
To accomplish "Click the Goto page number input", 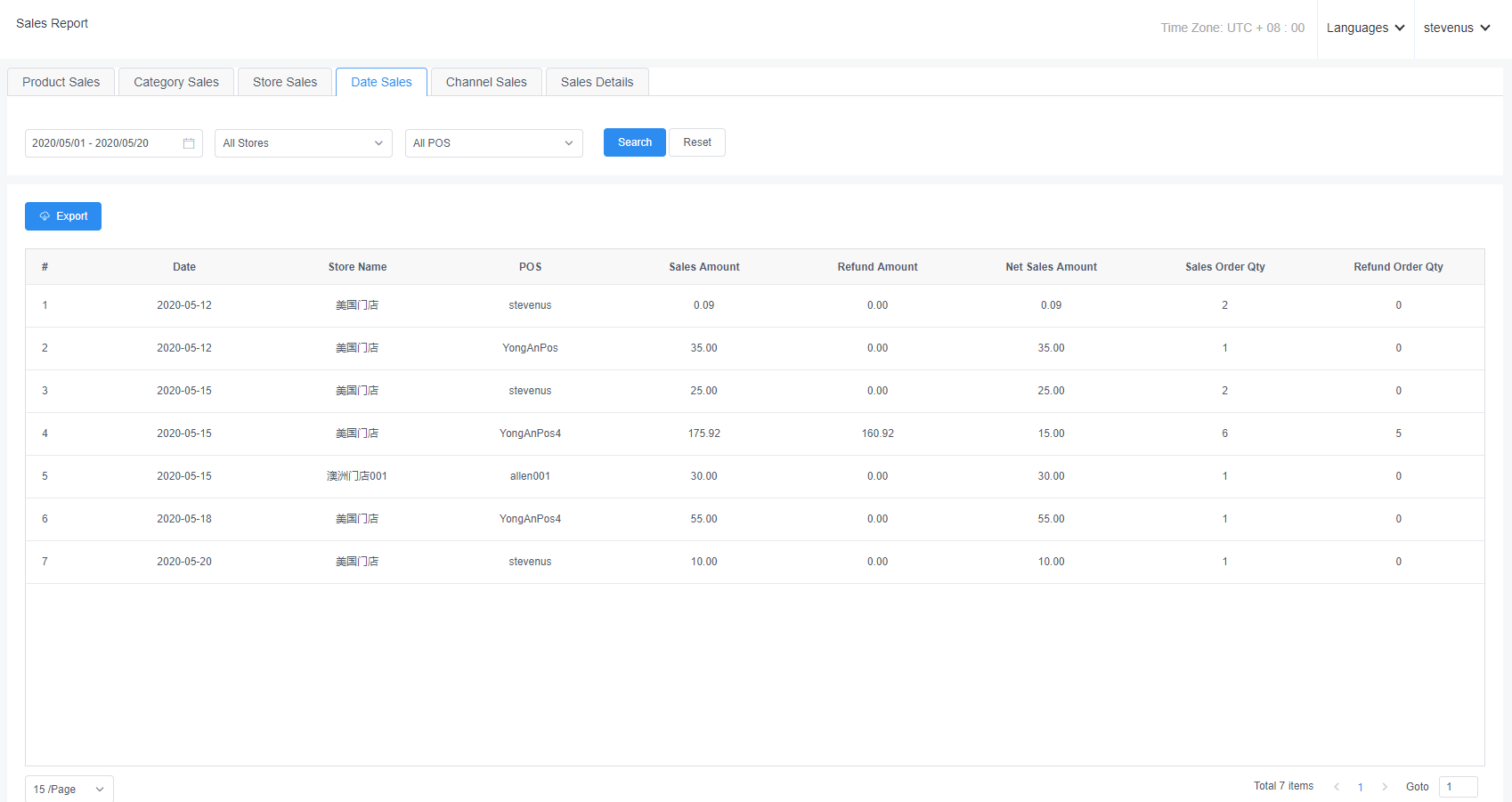I will pos(1458,787).
